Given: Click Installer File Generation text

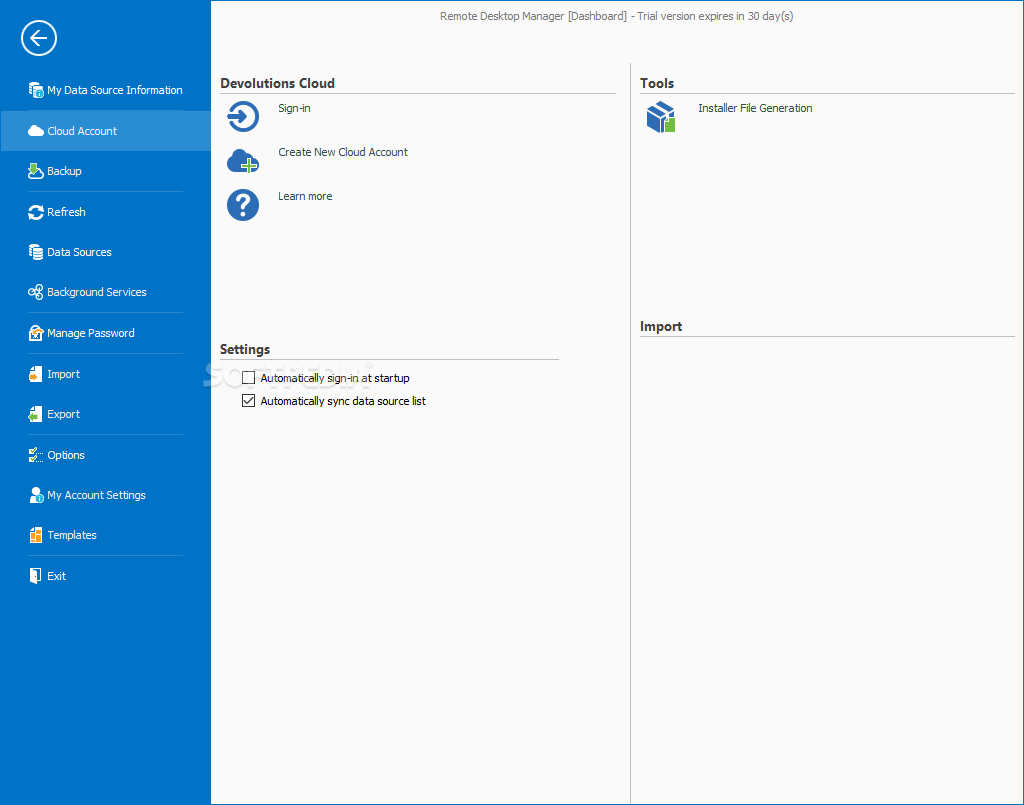Looking at the screenshot, I should [755, 108].
